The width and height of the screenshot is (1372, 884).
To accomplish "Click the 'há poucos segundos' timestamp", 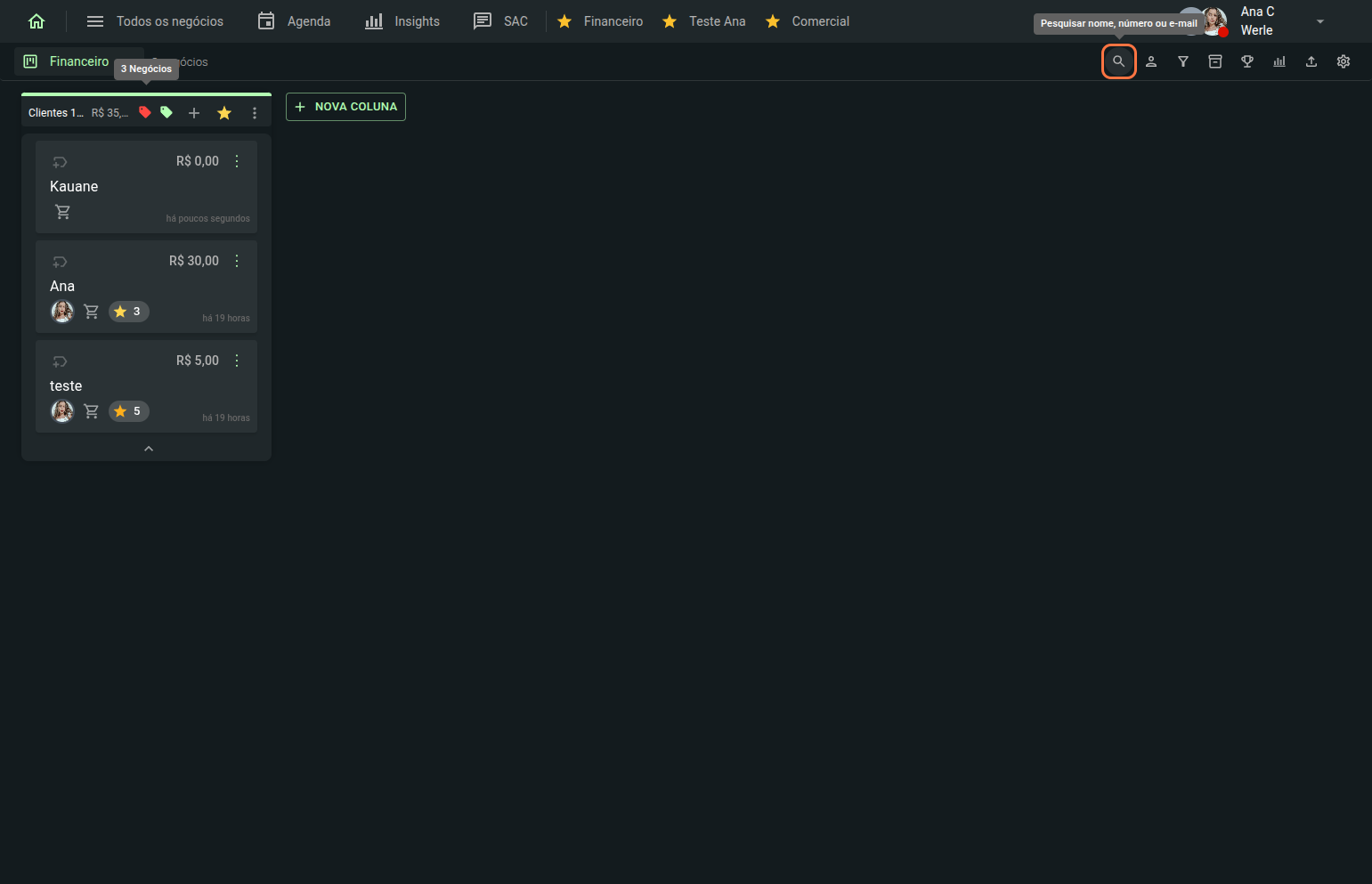I will (x=207, y=219).
